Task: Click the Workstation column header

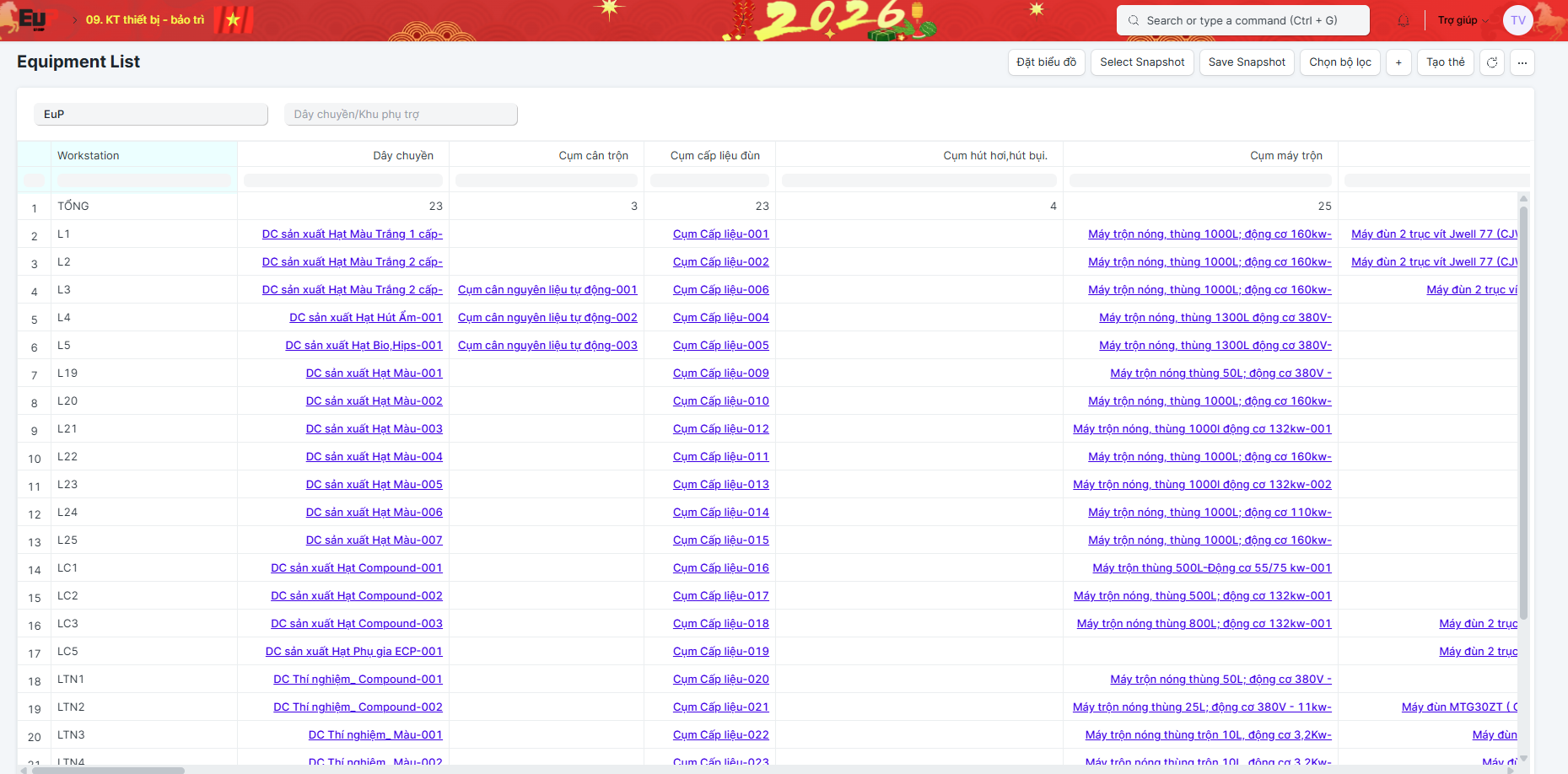Action: (x=89, y=155)
